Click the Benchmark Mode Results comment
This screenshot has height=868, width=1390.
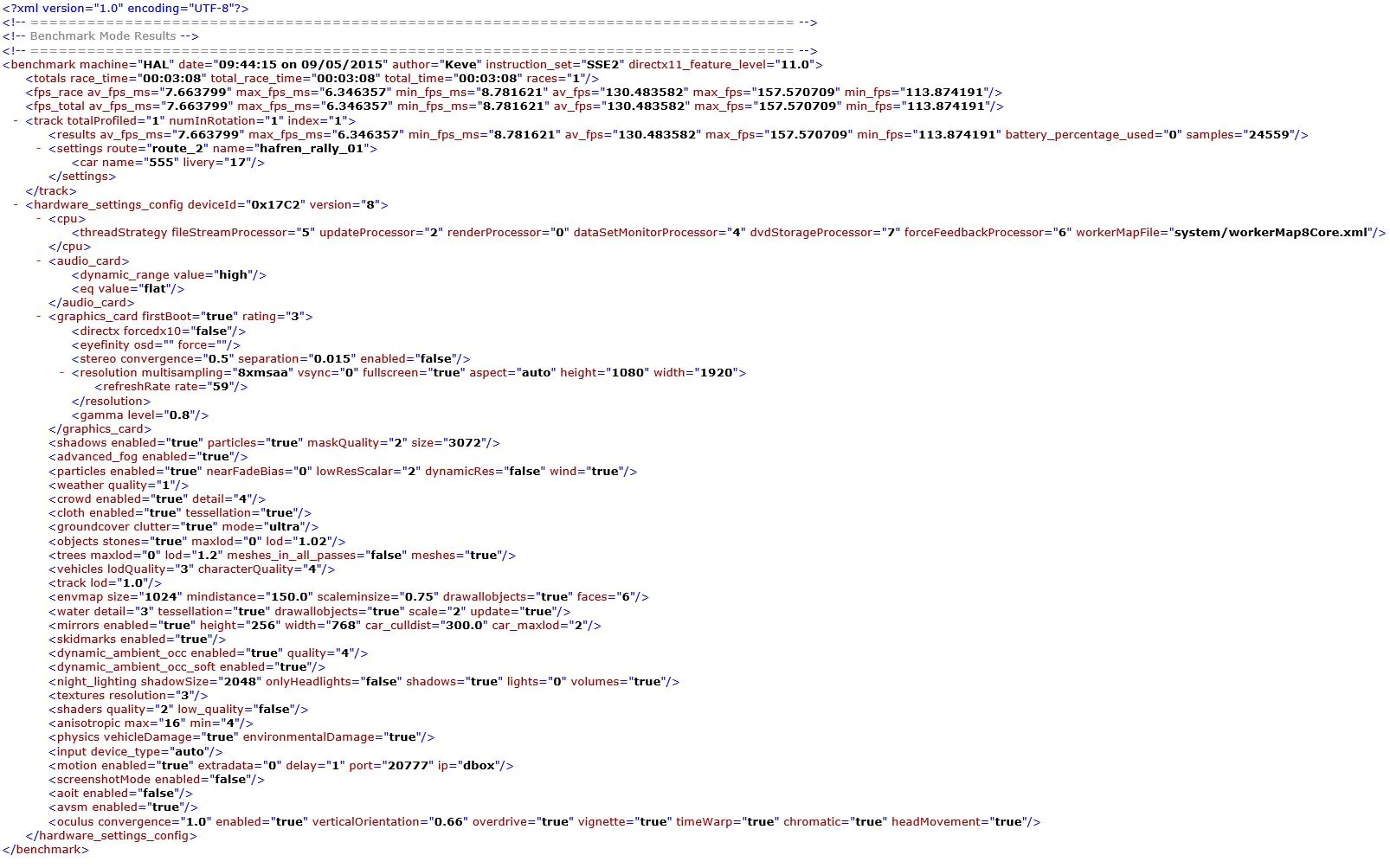(100, 36)
